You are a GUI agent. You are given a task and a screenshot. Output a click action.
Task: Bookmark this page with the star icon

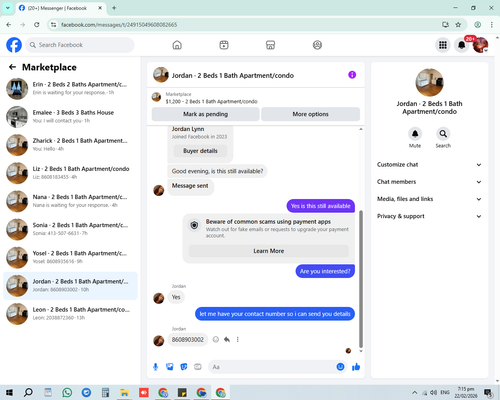coord(458,25)
